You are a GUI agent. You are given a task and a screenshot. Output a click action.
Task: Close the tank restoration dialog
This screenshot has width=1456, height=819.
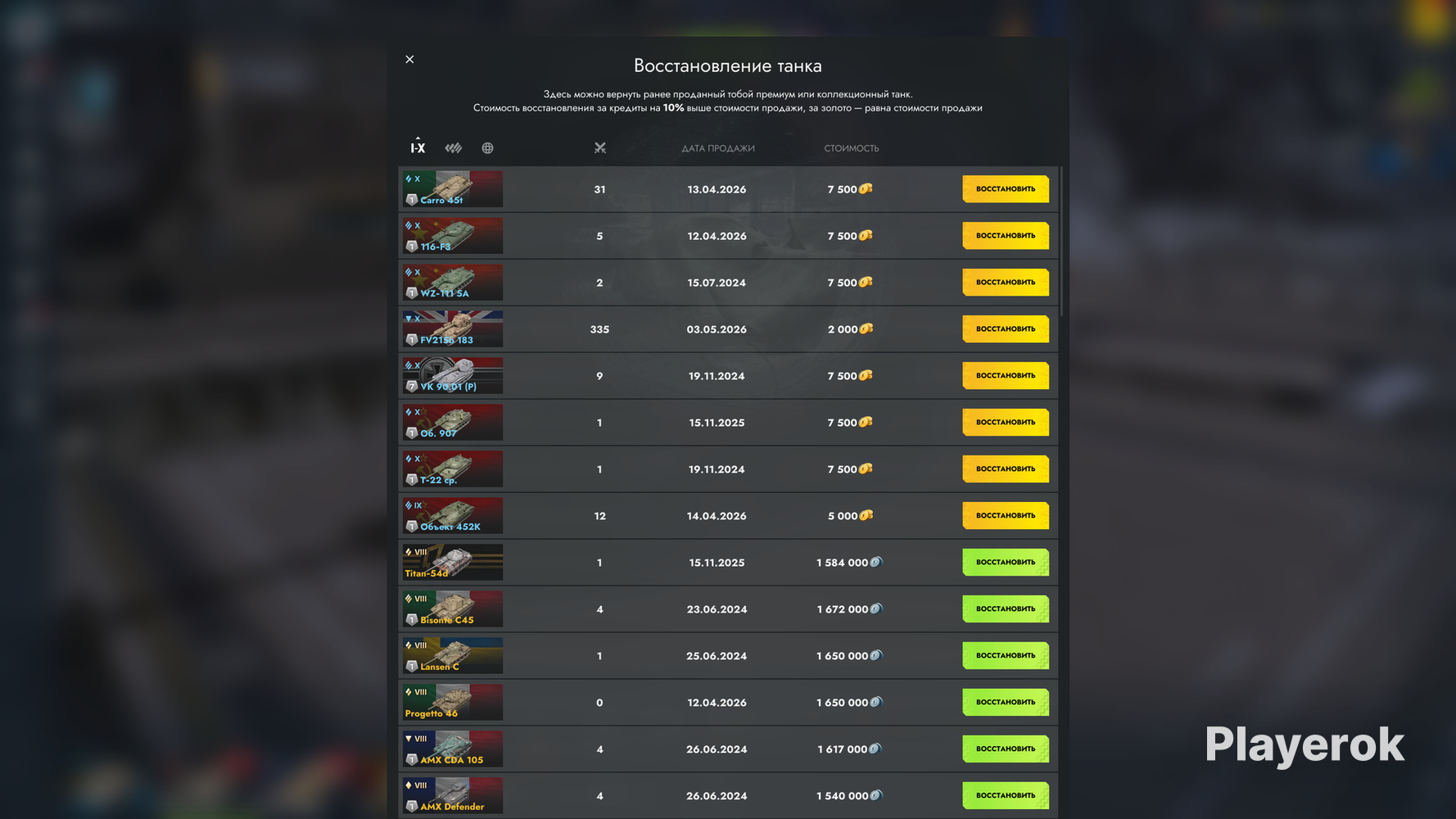(x=409, y=59)
